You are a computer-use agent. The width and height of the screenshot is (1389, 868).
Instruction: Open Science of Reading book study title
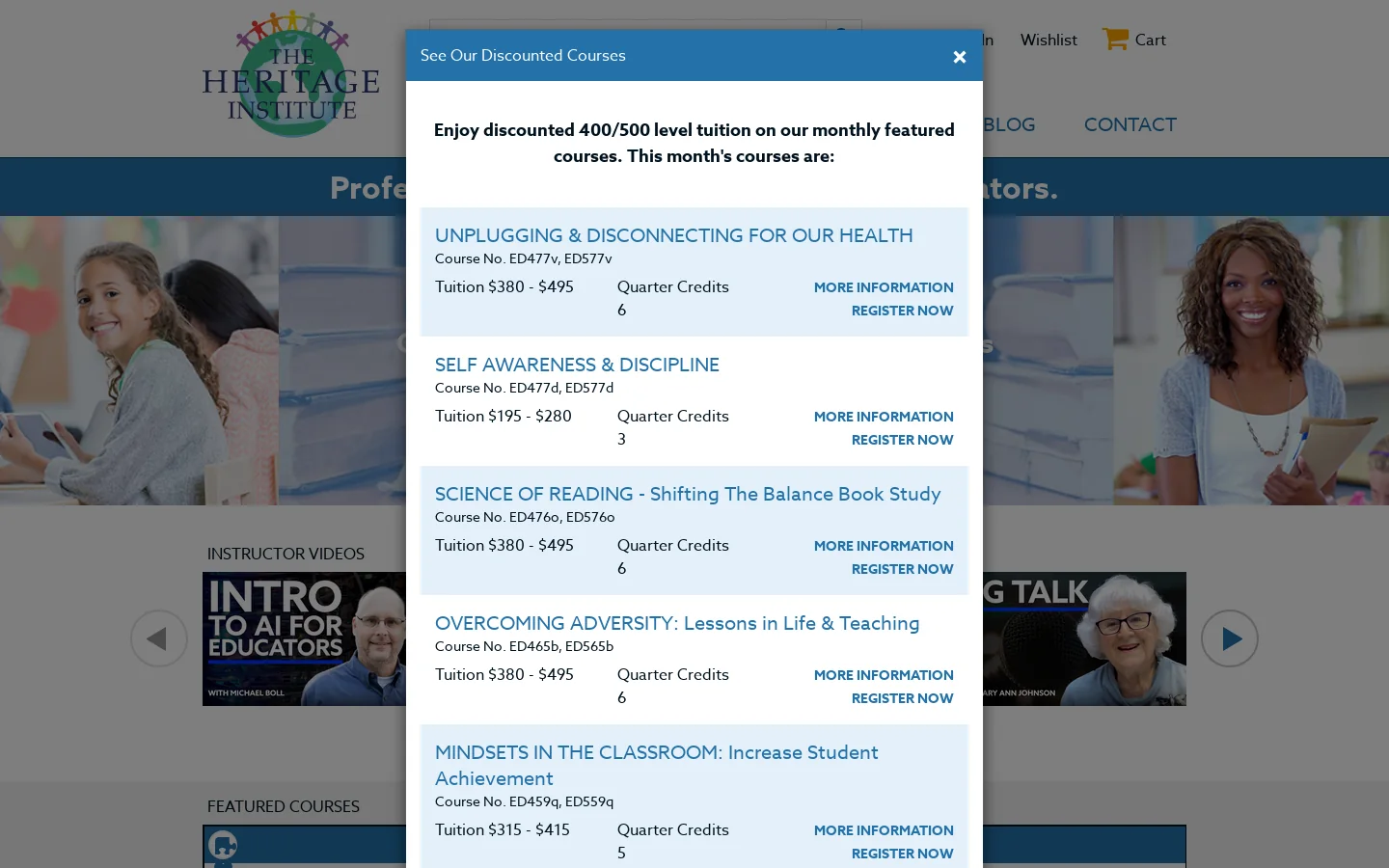[688, 494]
